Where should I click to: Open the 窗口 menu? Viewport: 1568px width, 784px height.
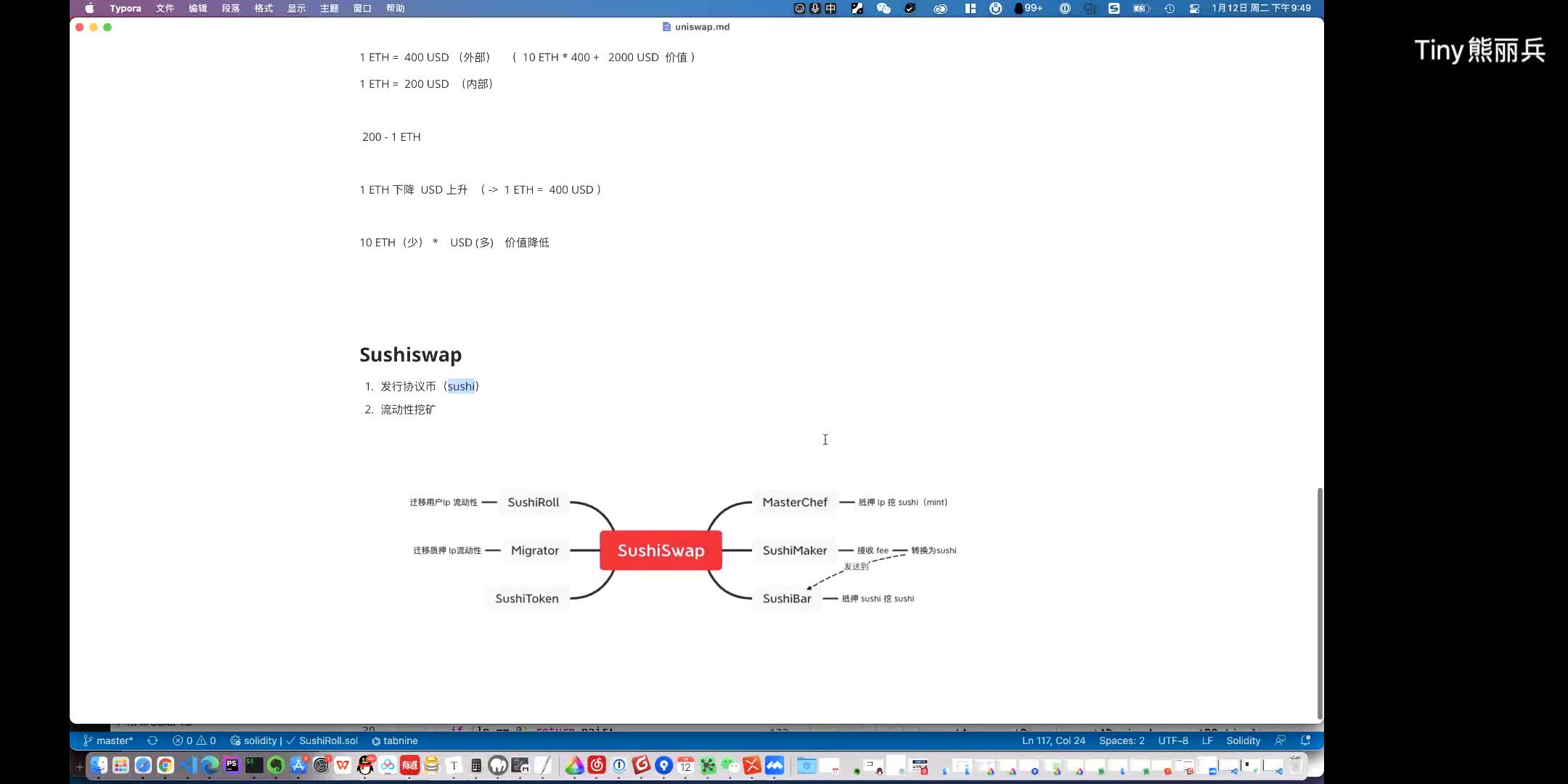tap(362, 9)
